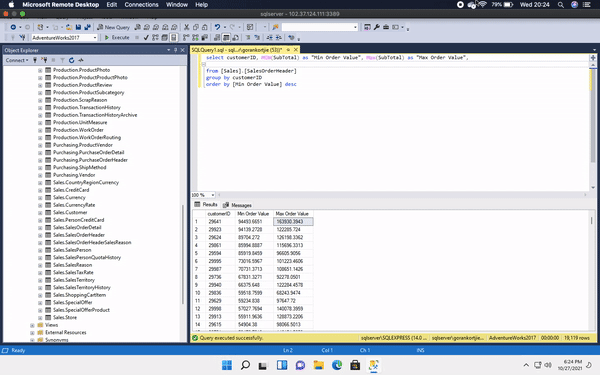Image resolution: width=600 pixels, height=375 pixels.
Task: Click the Execute button
Action: 117,38
